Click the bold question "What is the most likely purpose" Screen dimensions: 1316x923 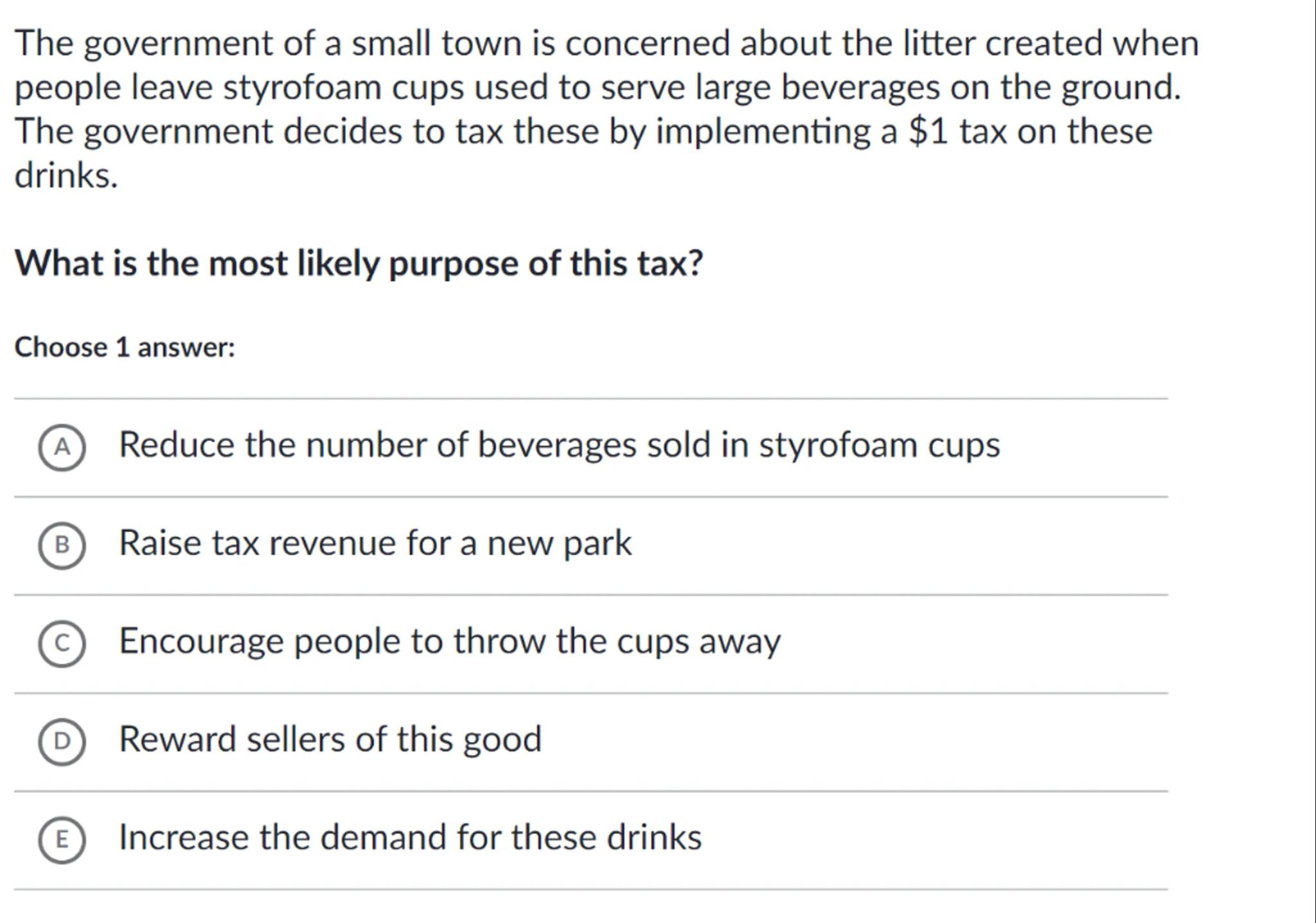click(x=359, y=263)
